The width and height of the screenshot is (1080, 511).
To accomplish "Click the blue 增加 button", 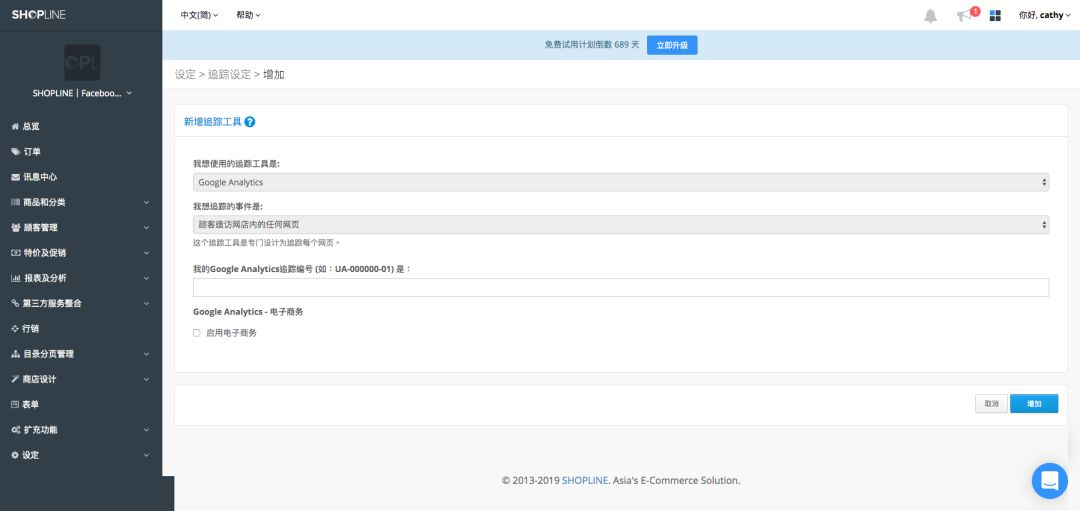I will 1034,404.
